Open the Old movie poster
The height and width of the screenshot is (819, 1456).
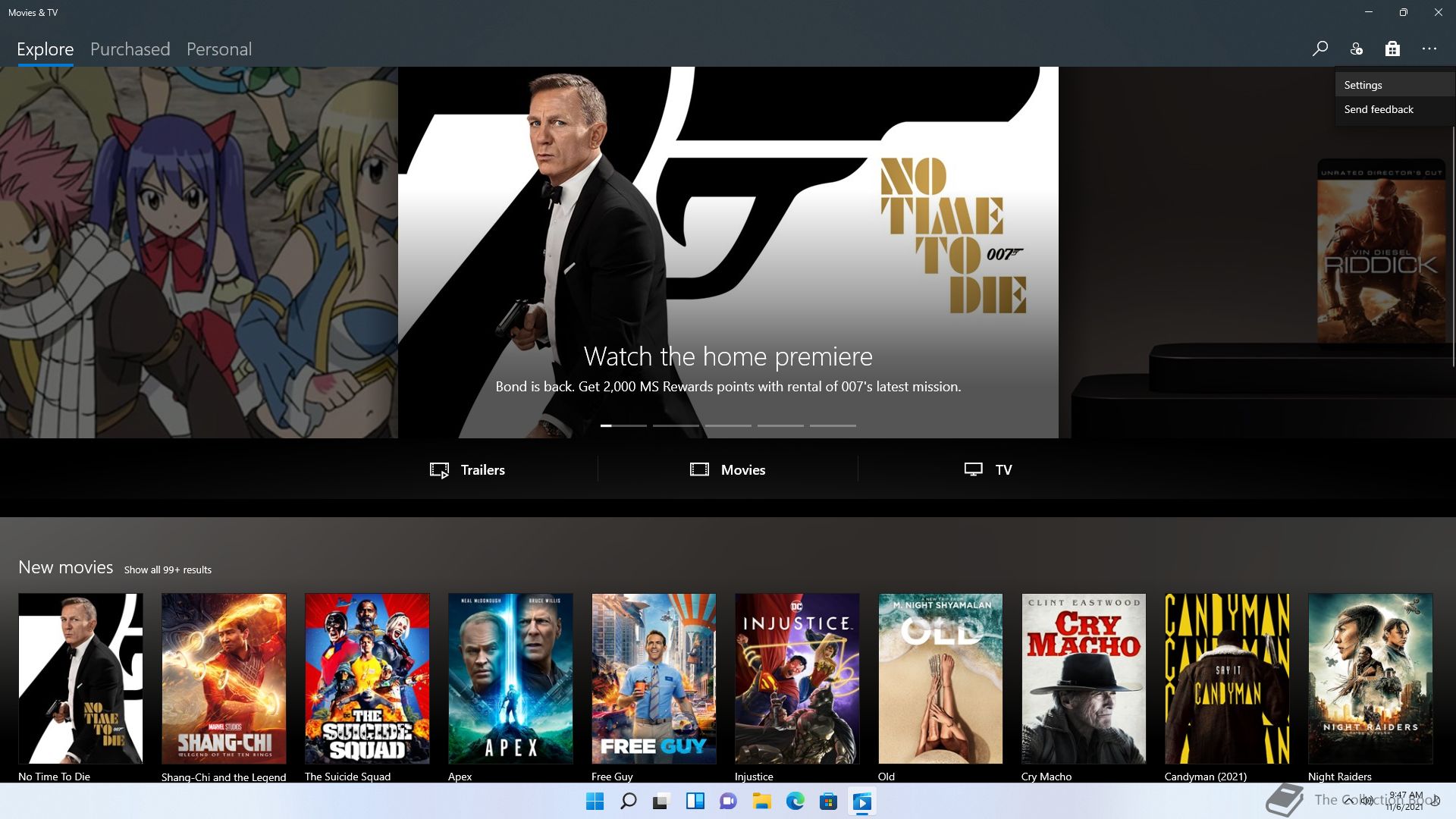(x=940, y=679)
